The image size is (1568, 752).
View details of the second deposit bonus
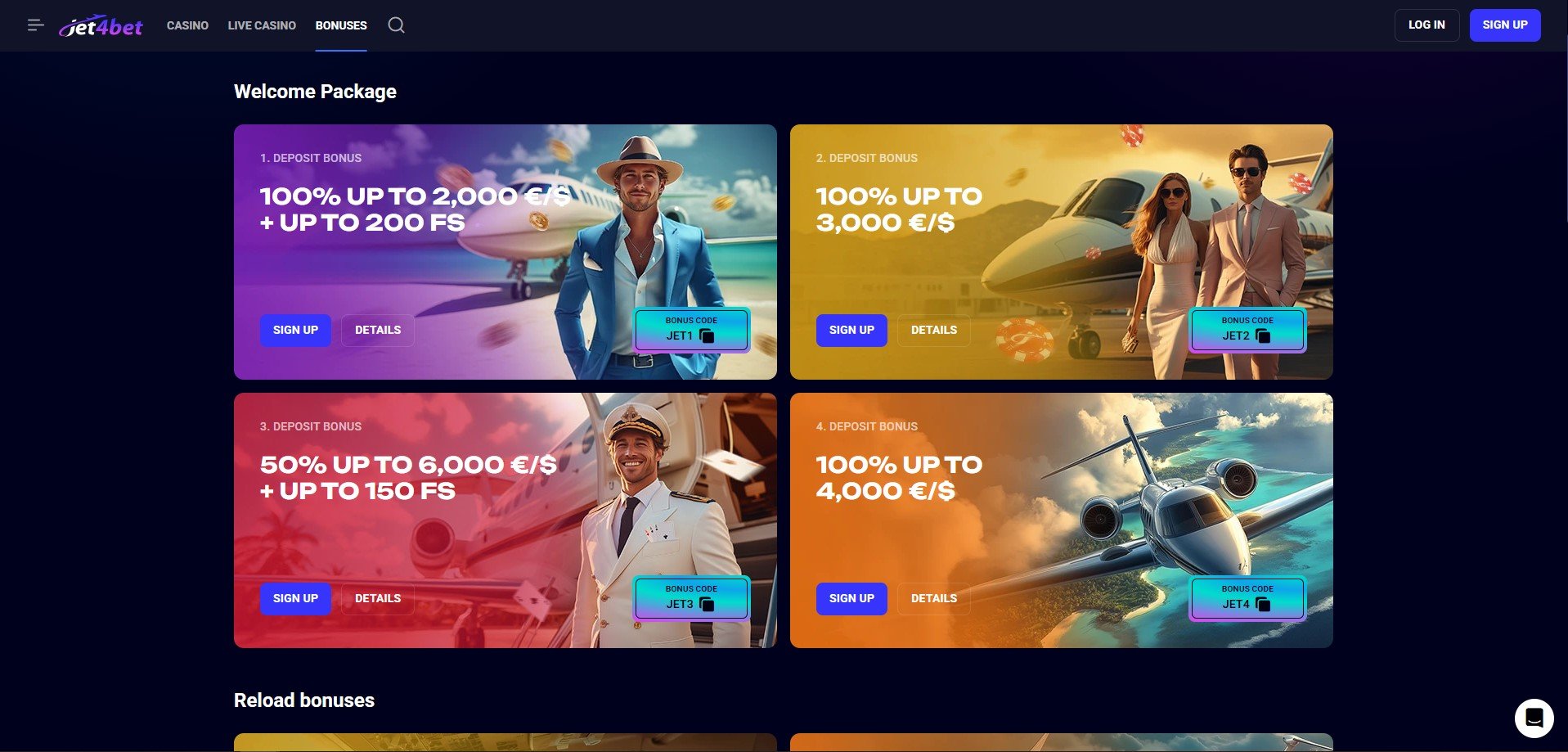click(x=934, y=331)
